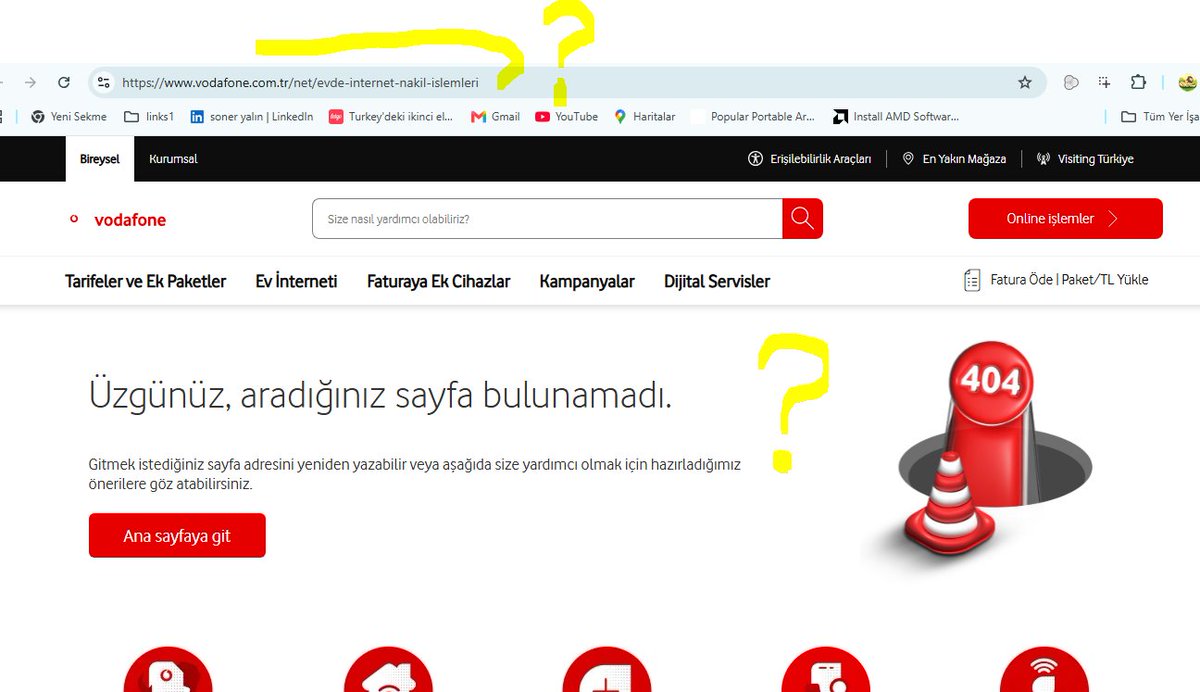1200x692 pixels.
Task: Click the antenna signal icon
Action: (1044, 159)
